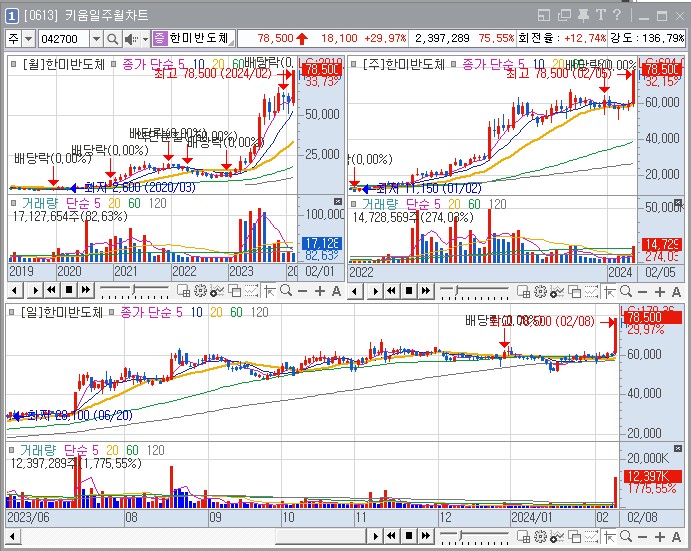Close the monthly volume sub-panel with x
691x551 pixels.
pos(338,201)
